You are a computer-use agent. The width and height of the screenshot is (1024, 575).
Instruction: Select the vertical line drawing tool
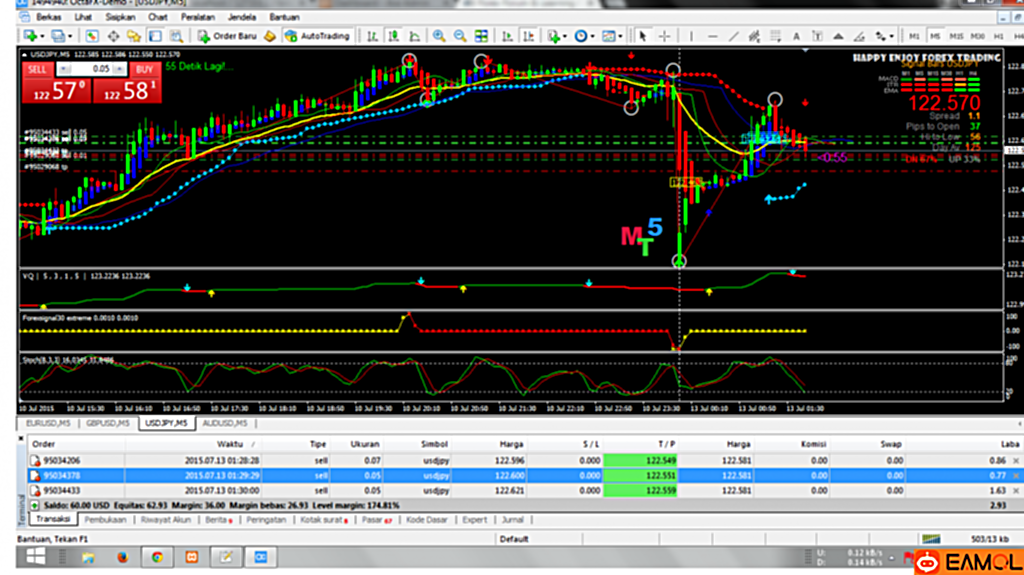(x=691, y=36)
